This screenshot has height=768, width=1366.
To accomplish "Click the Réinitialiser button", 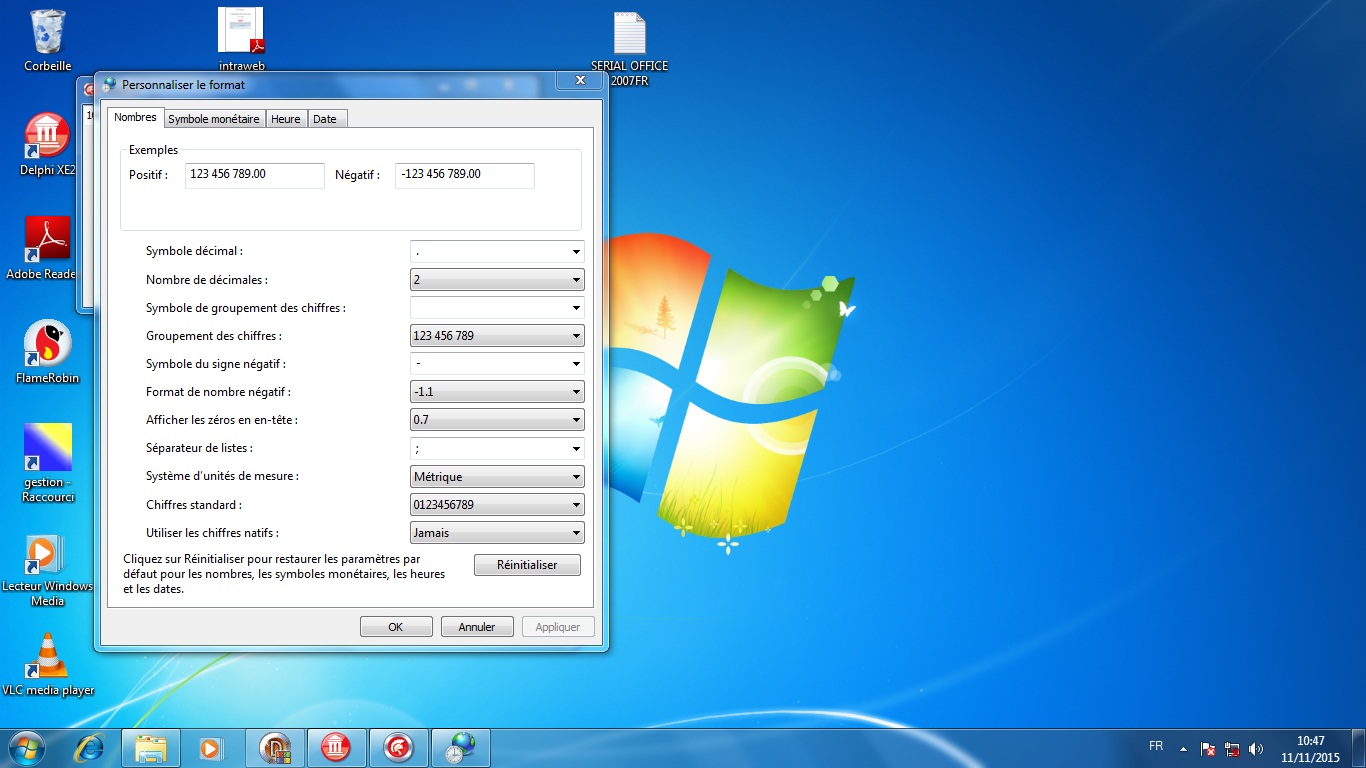I will point(527,565).
